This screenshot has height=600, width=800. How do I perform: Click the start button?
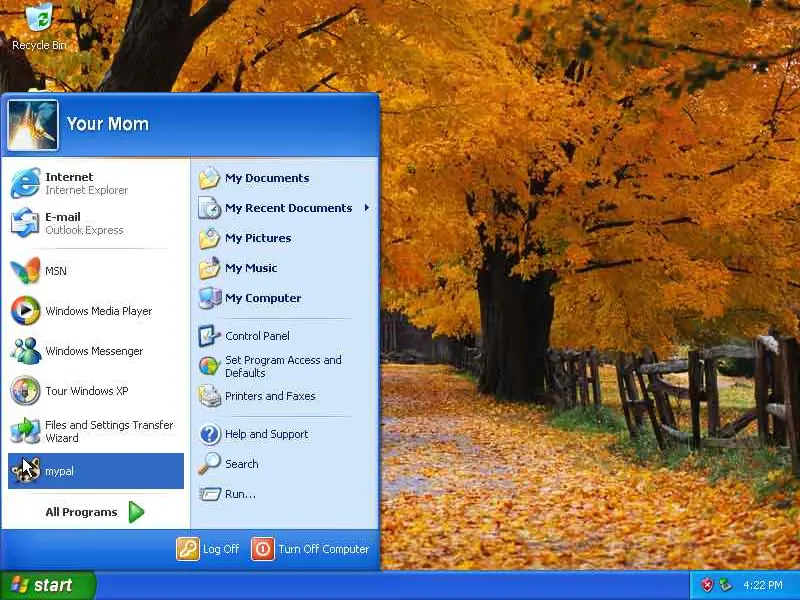point(48,585)
